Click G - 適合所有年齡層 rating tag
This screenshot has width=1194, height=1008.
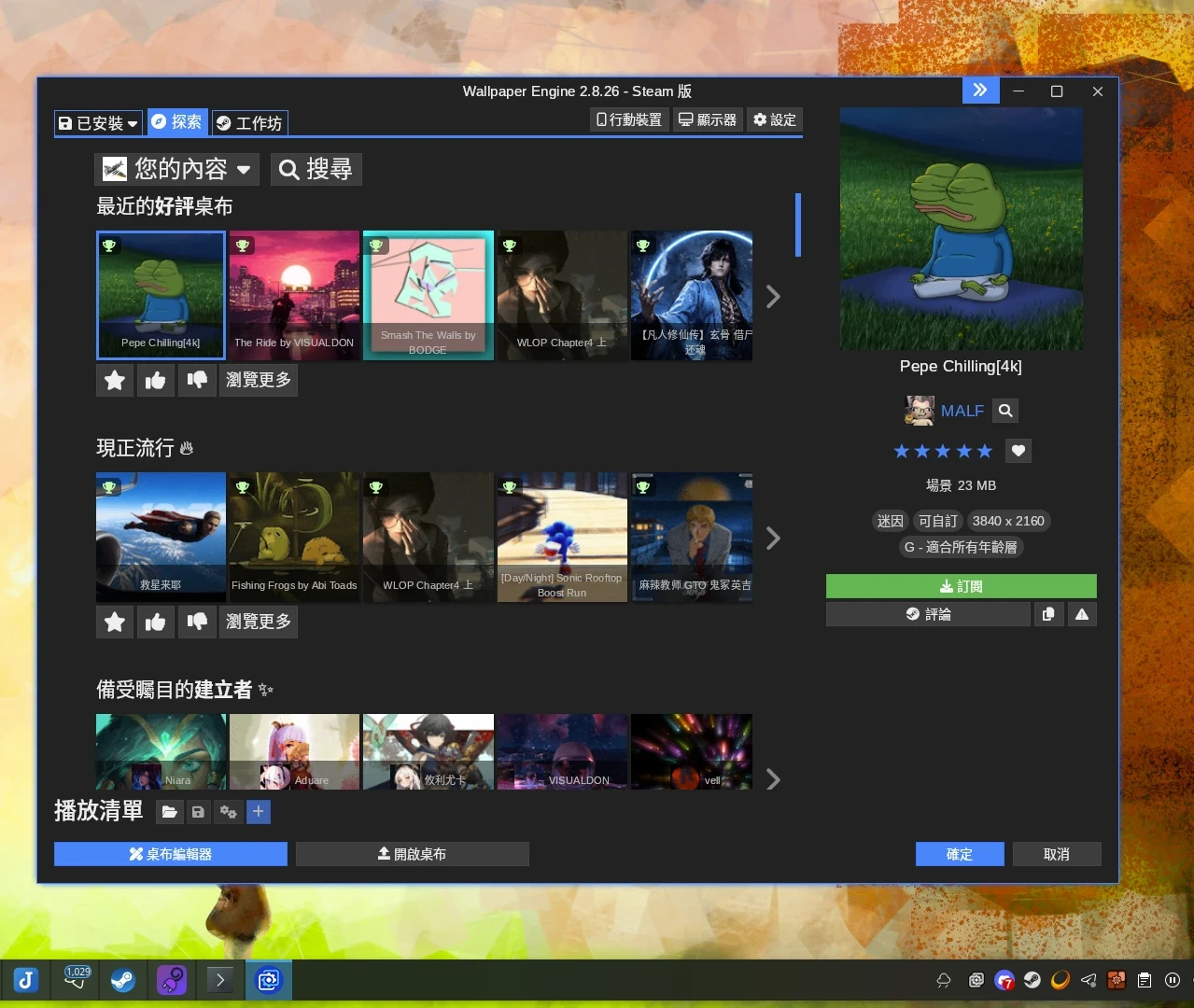961,547
